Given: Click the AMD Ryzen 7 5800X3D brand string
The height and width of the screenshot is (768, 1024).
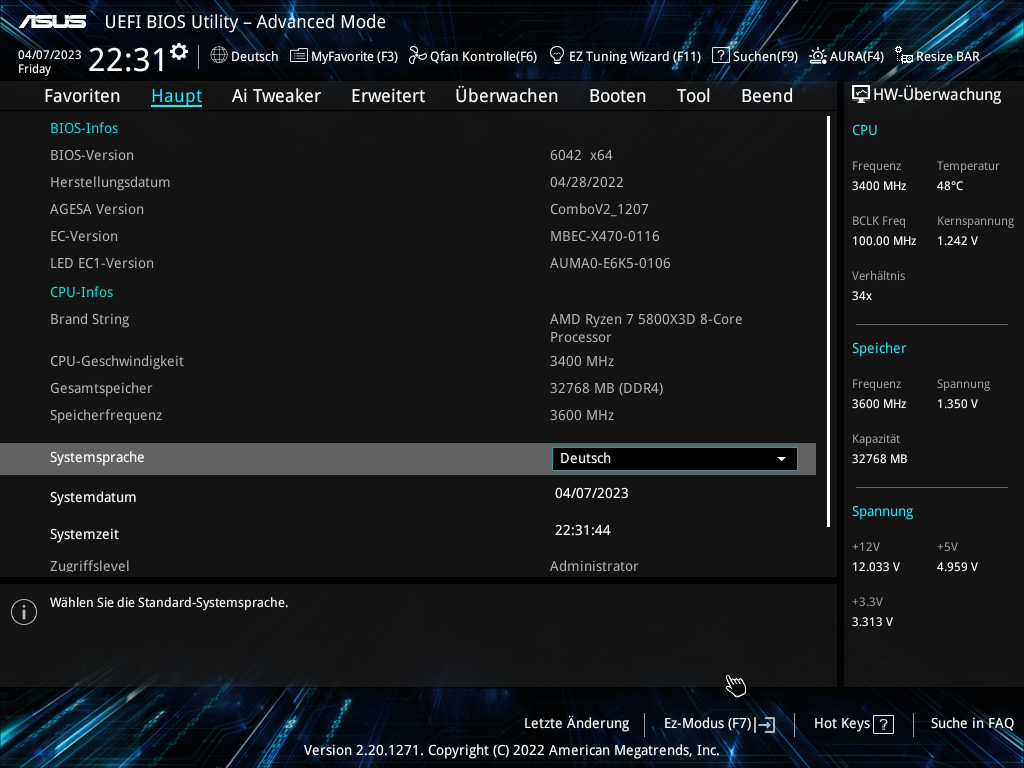Looking at the screenshot, I should (646, 328).
